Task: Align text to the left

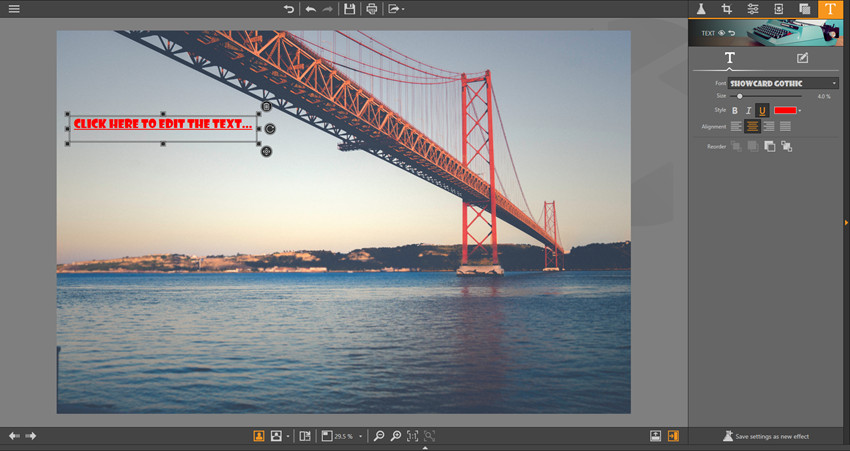Action: point(736,126)
